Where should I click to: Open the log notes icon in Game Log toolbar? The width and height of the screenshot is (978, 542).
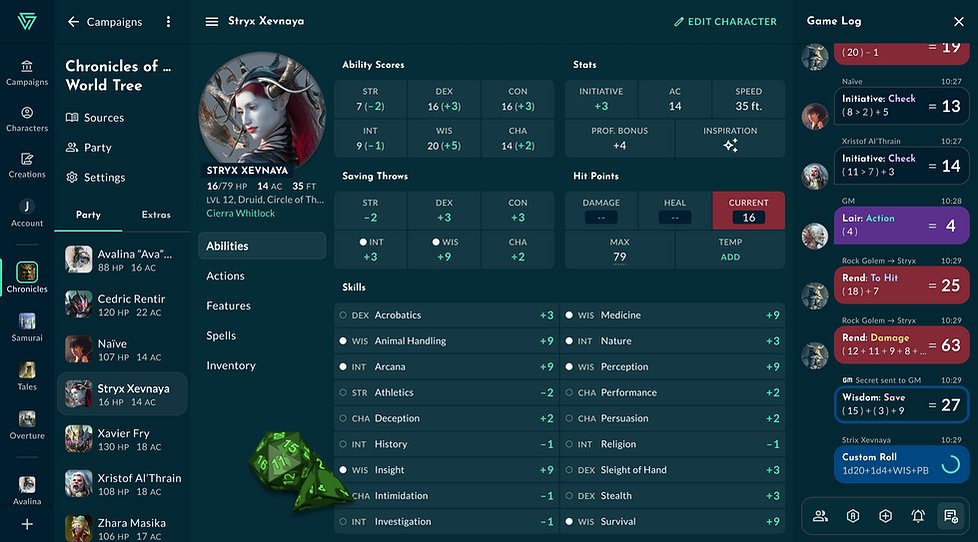tap(951, 516)
